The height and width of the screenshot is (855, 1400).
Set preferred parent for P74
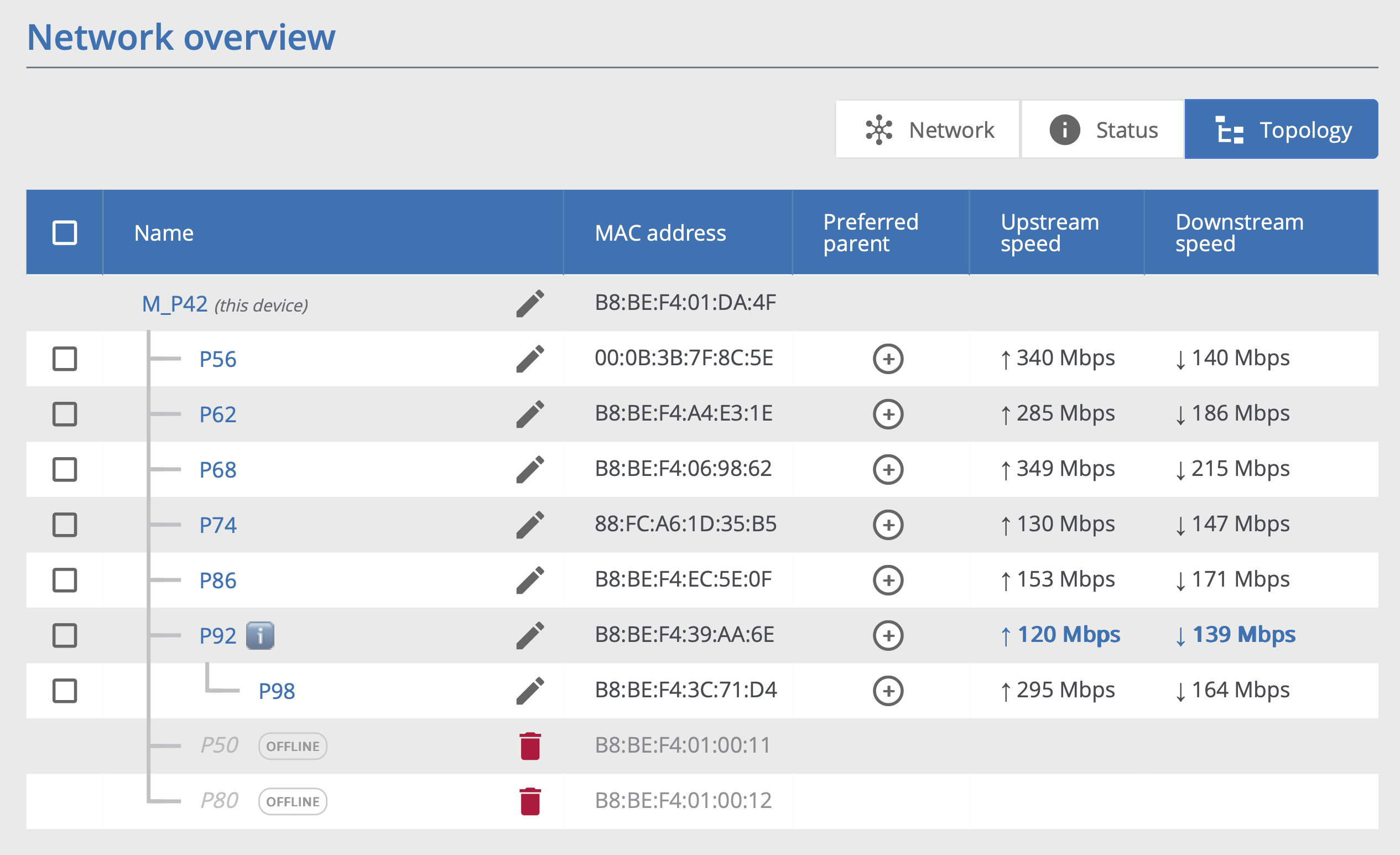pyautogui.click(x=888, y=525)
